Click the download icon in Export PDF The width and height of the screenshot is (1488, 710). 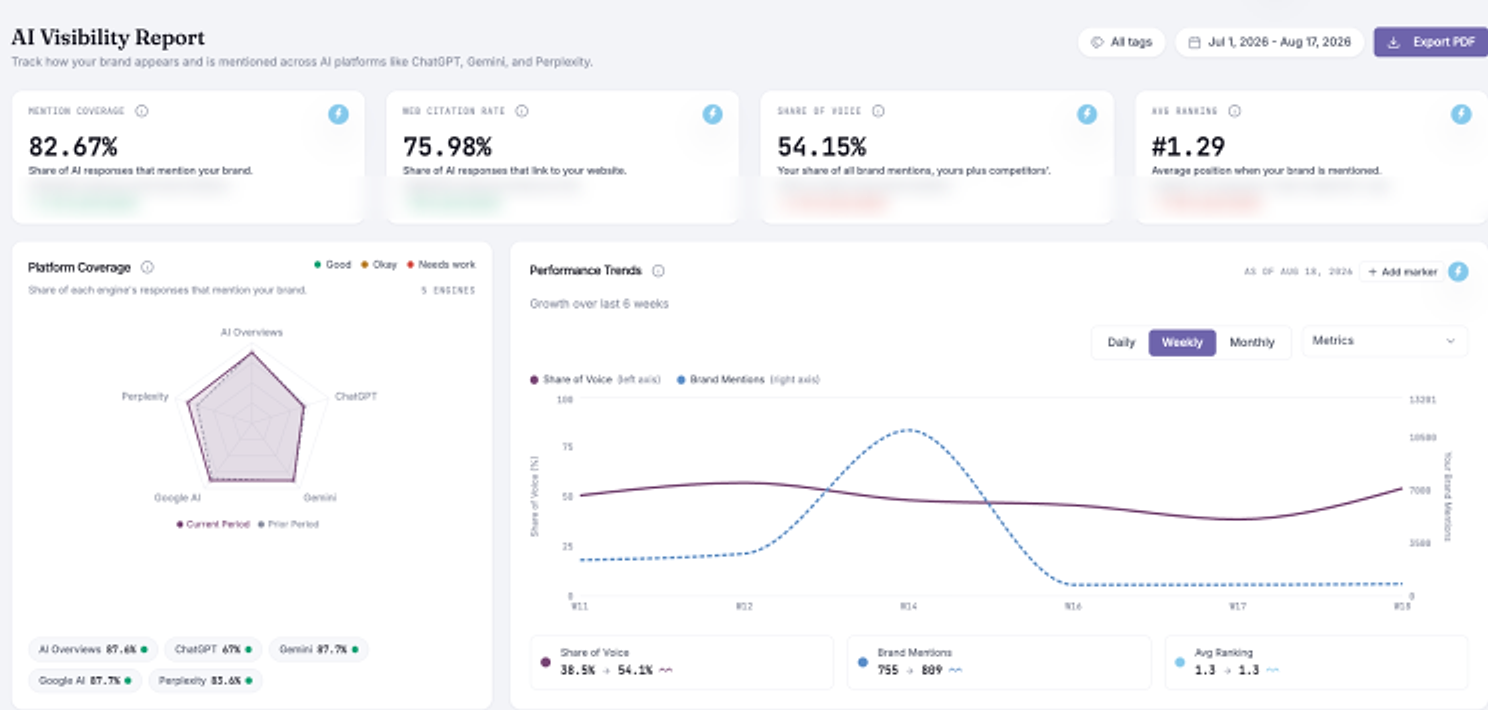pos(1393,42)
